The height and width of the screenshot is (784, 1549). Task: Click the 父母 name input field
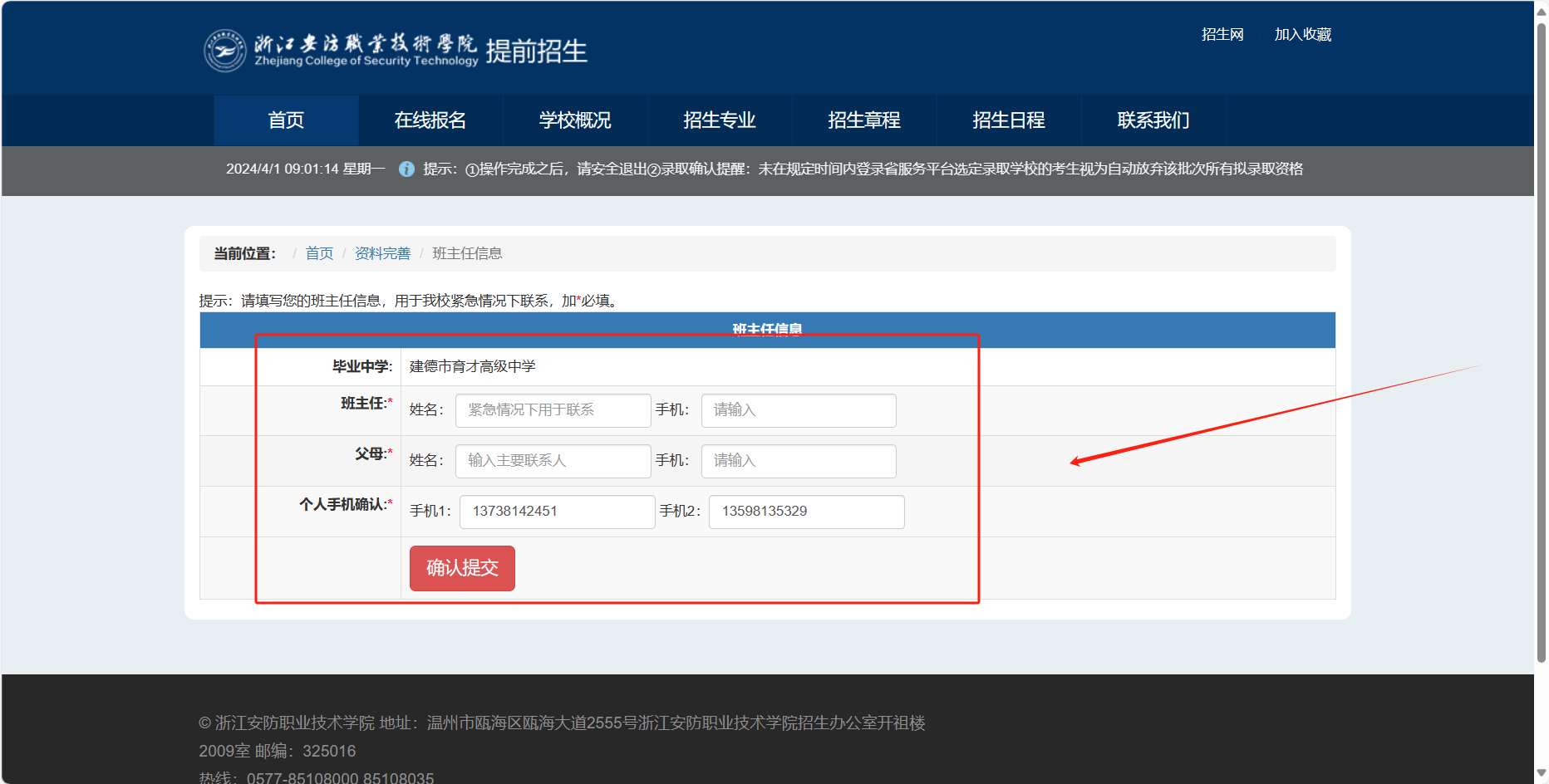(x=553, y=461)
